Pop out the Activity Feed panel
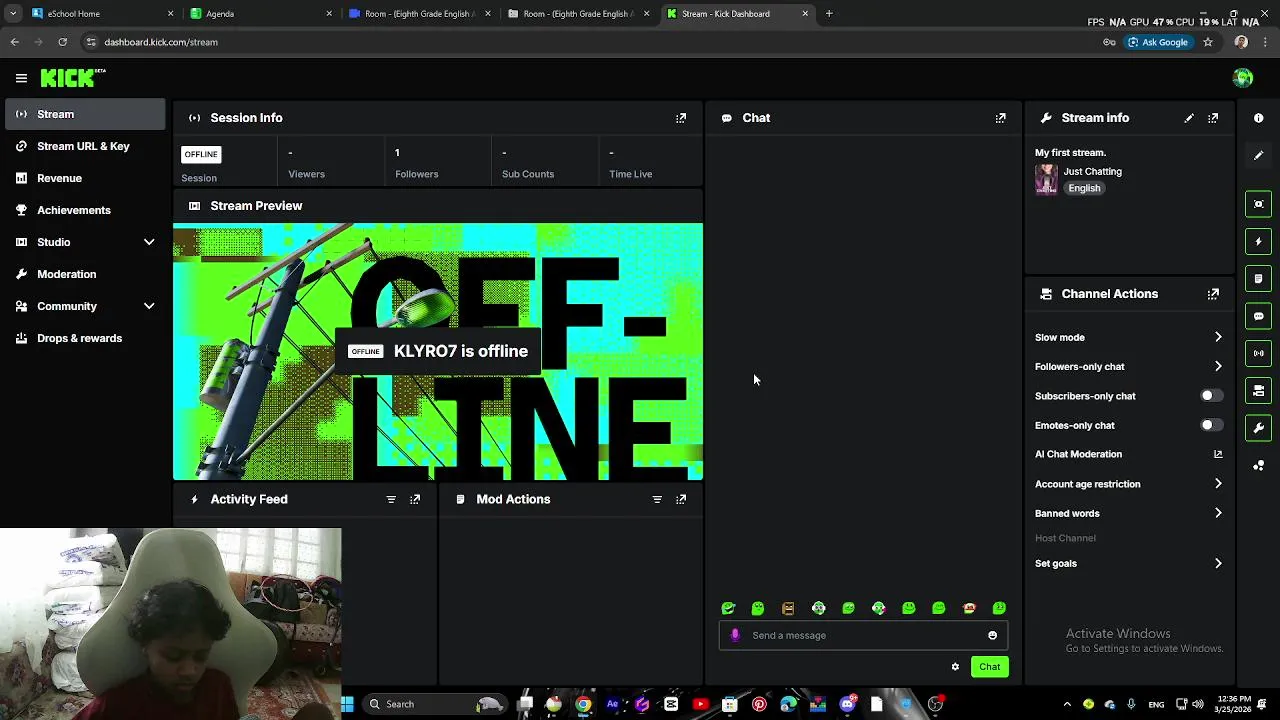The image size is (1280, 720). point(415,499)
